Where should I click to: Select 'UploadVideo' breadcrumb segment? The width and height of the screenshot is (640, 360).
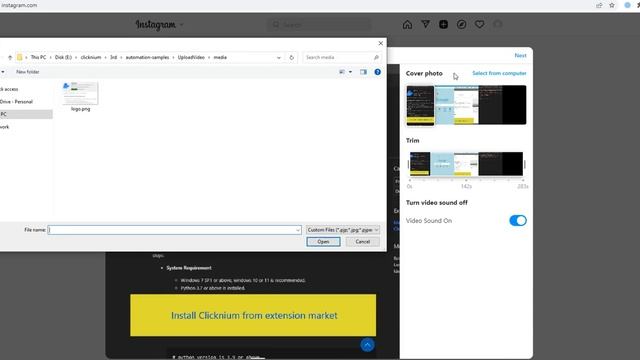191,58
